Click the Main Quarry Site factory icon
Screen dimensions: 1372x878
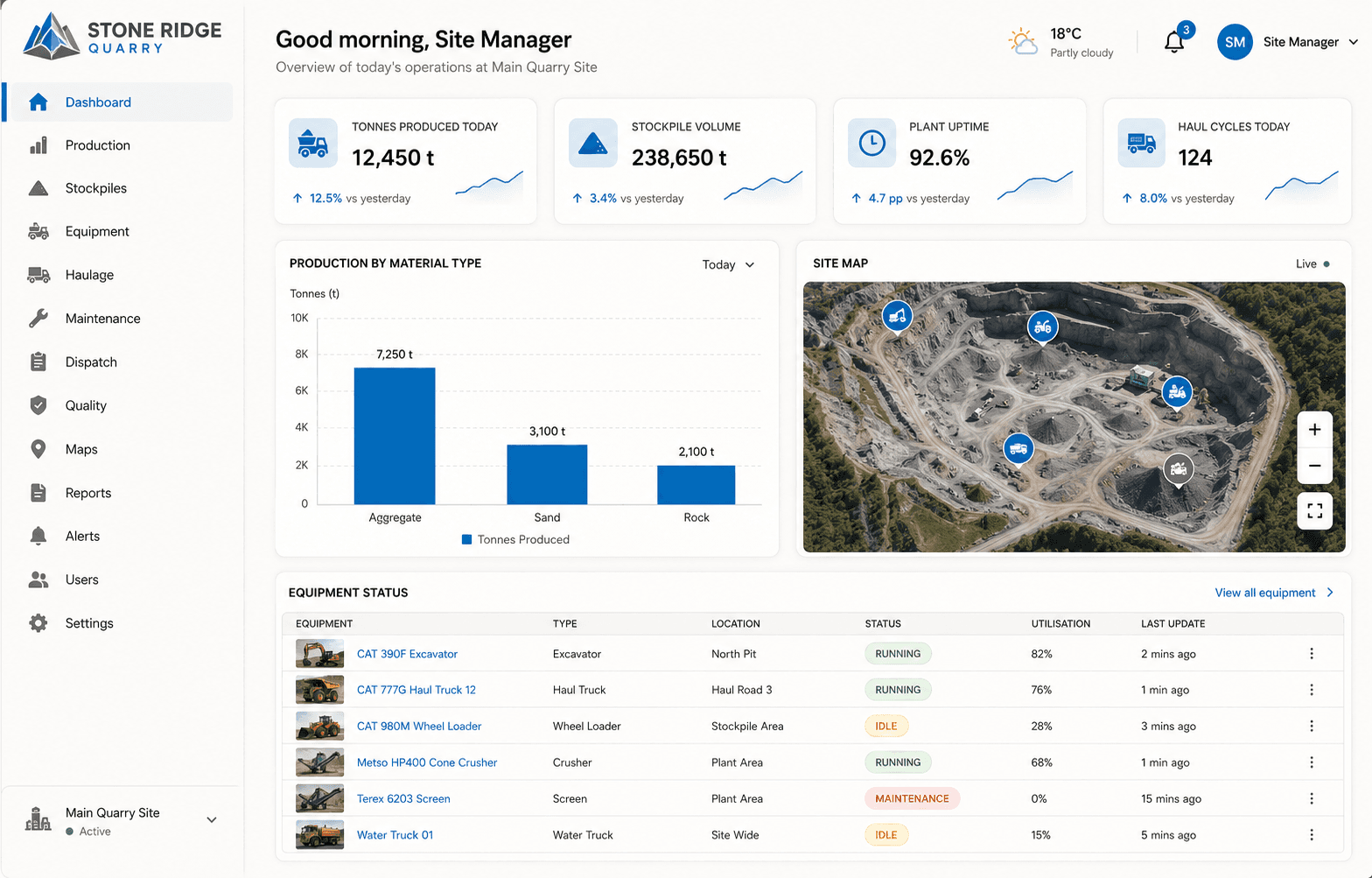[38, 819]
